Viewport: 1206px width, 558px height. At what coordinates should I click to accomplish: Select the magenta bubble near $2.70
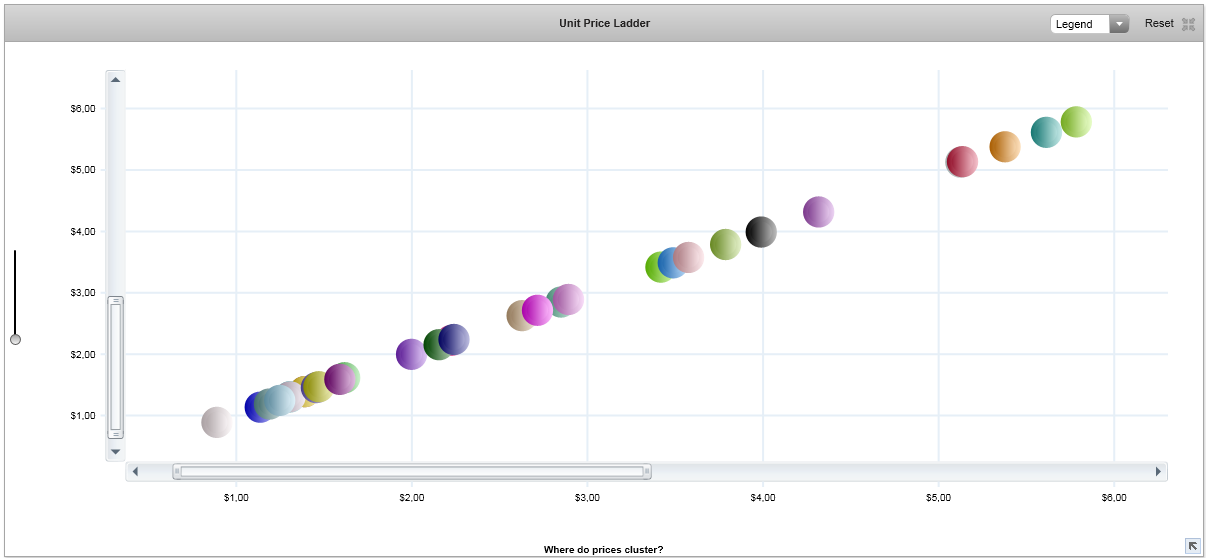pyautogui.click(x=537, y=310)
